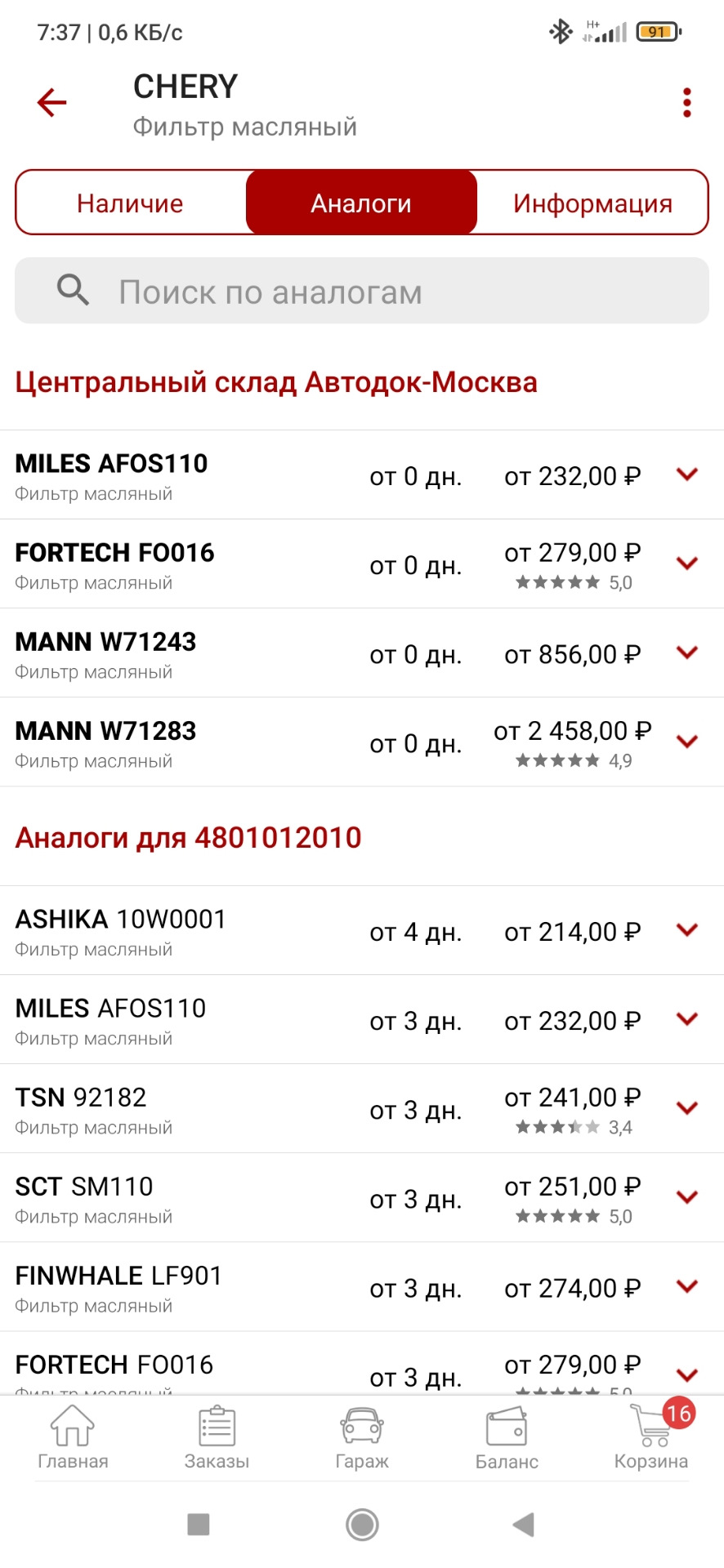Open the three-dot overflow menu
The image size is (724, 1568).
click(x=686, y=103)
